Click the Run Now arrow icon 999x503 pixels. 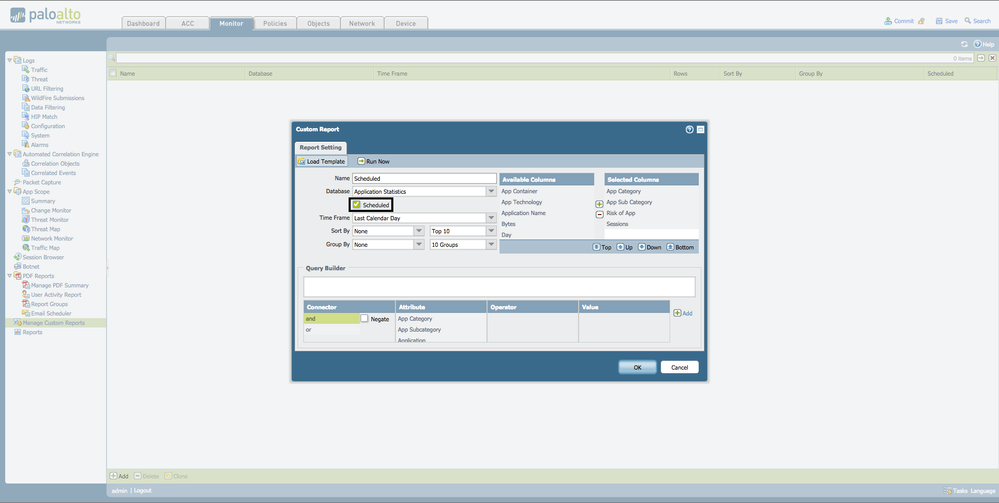361,161
